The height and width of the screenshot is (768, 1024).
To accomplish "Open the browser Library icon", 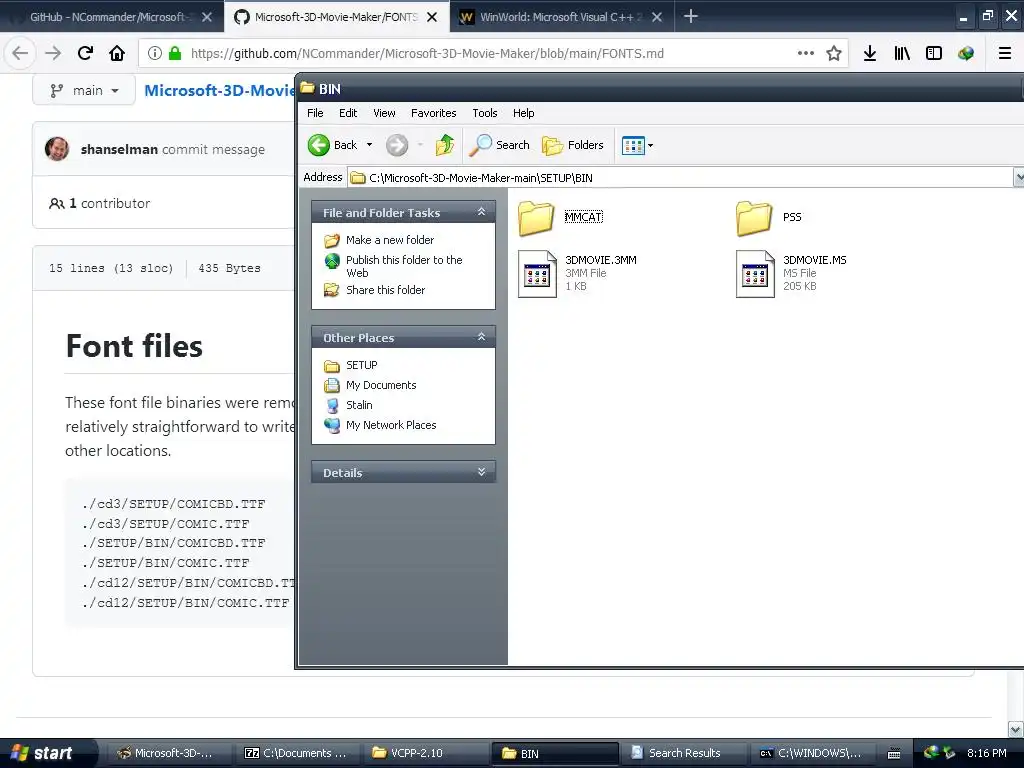I will click(x=902, y=53).
